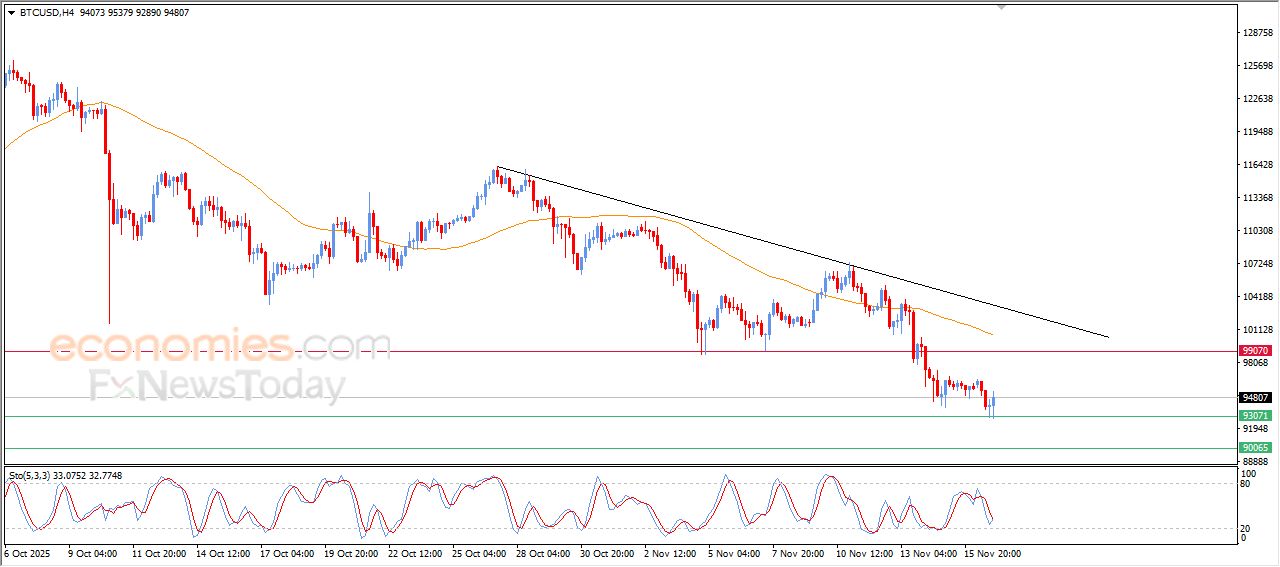Click the 128758 price scale value
The height and width of the screenshot is (567, 1280).
[1256, 33]
